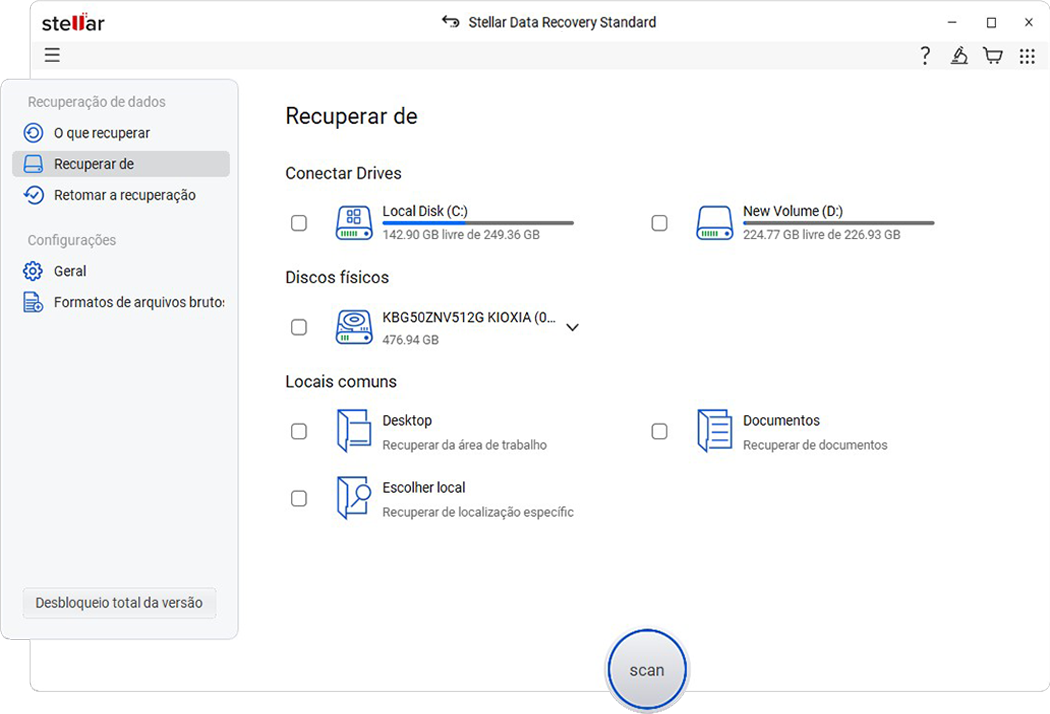Click the Formatos de arquivos brutos icon

33,302
